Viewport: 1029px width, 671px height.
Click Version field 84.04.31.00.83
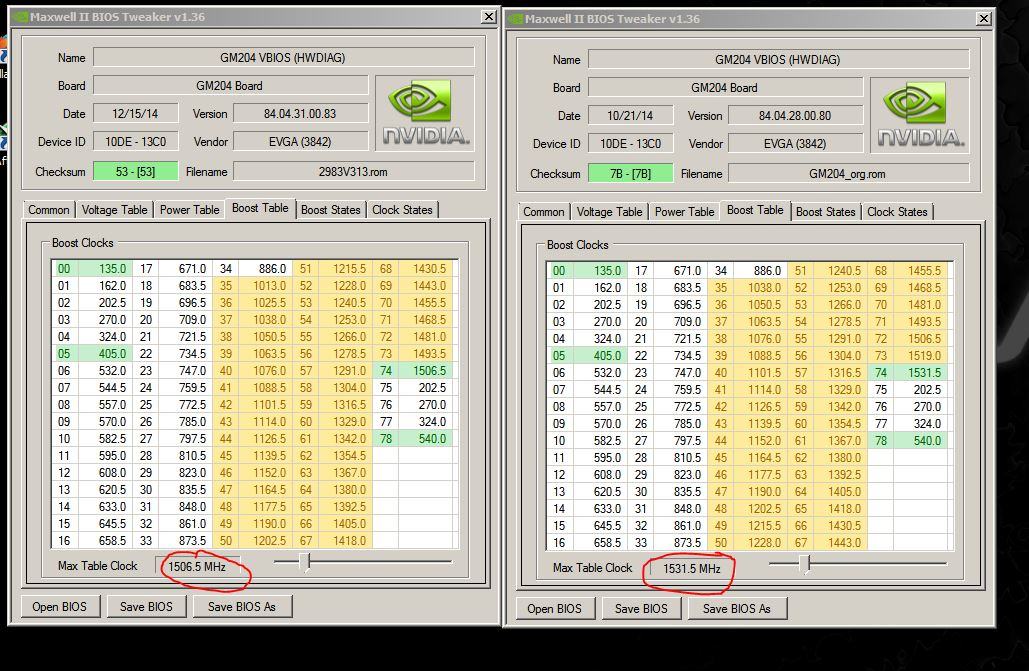coord(301,114)
